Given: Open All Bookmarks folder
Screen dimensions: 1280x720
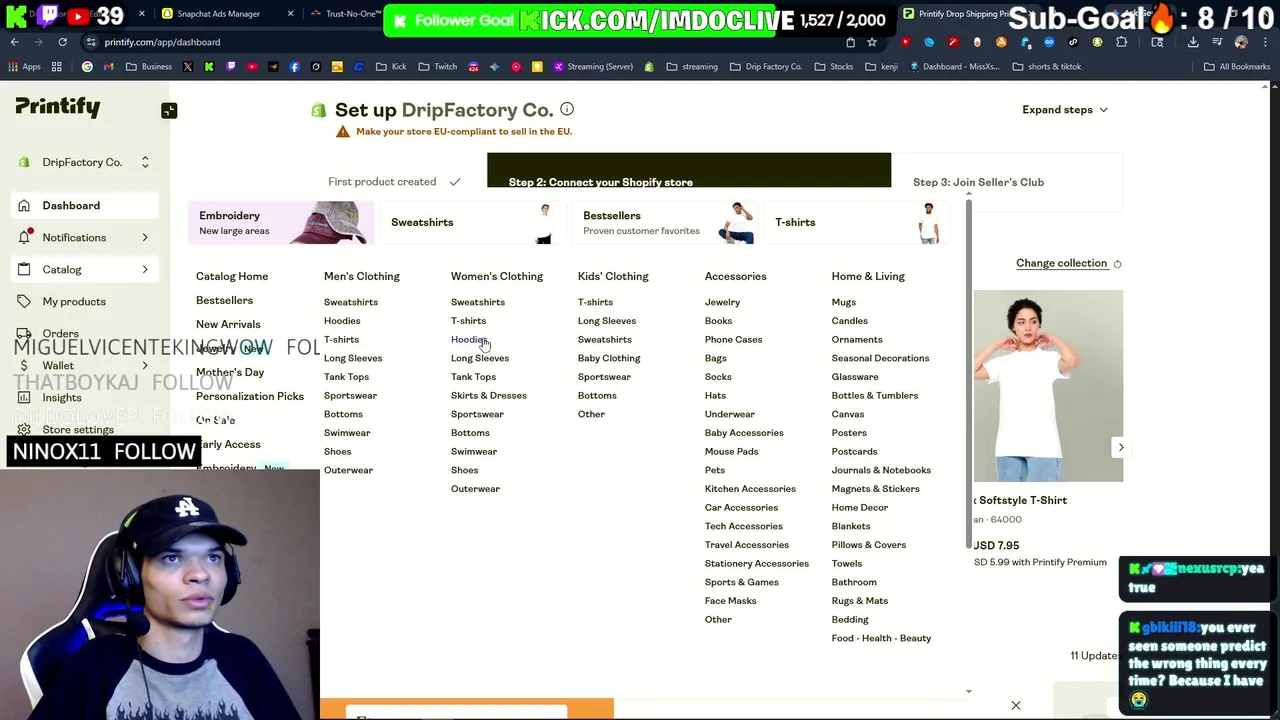Looking at the screenshot, I should [x=1237, y=67].
